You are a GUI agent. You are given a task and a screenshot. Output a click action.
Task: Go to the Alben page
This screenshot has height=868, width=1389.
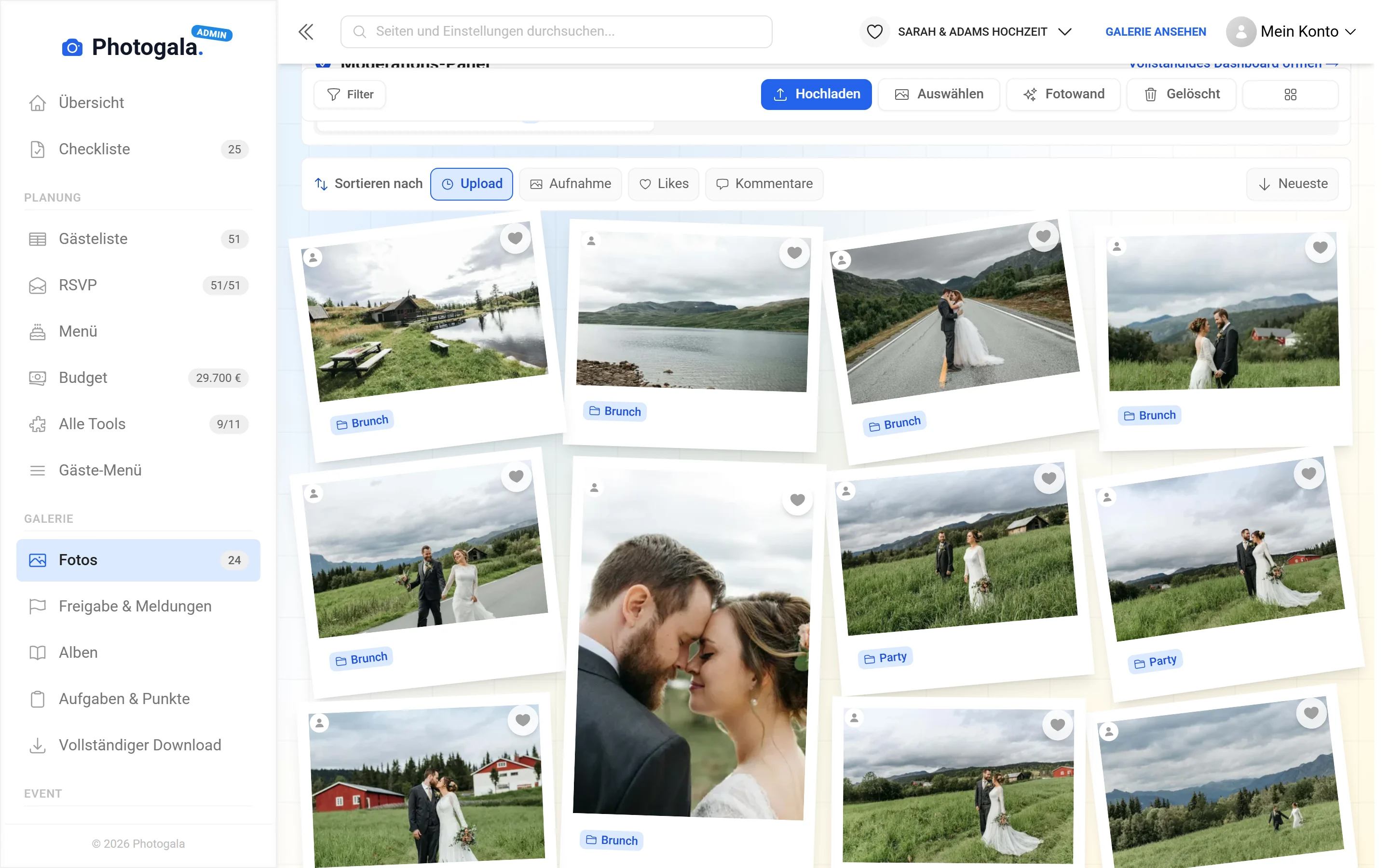138,653
